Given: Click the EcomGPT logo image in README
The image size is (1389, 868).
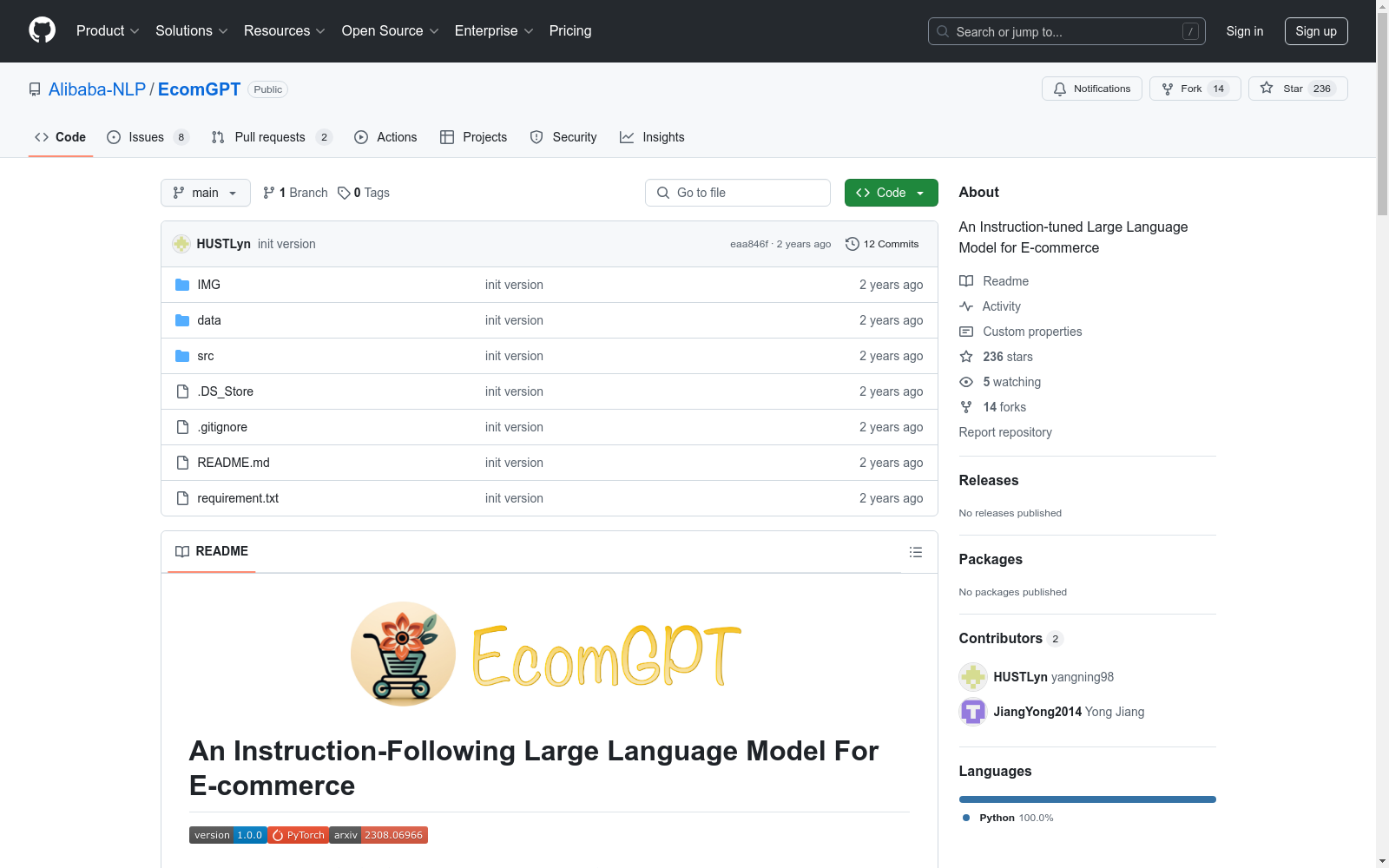Looking at the screenshot, I should pos(546,654).
